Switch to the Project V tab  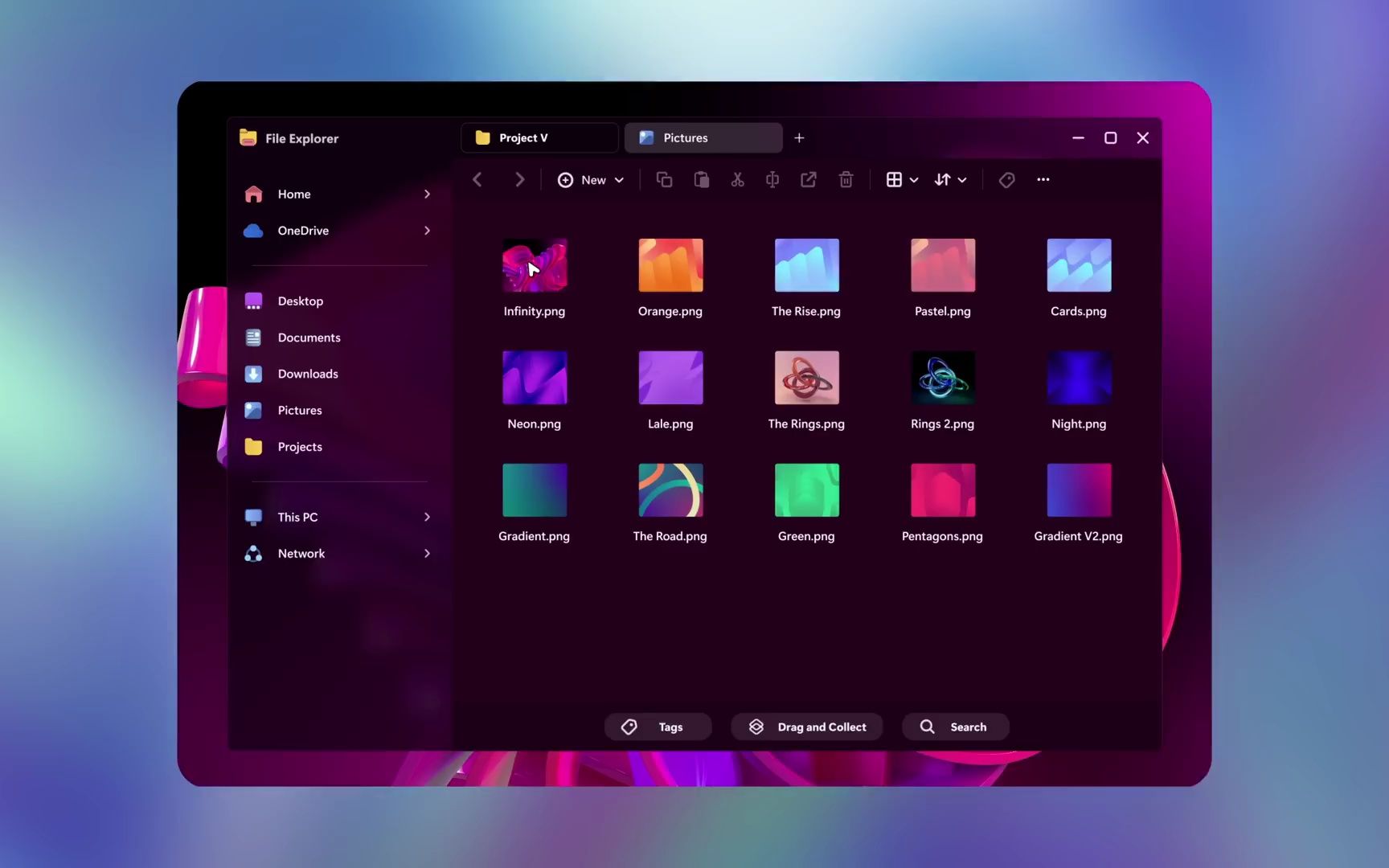point(539,138)
